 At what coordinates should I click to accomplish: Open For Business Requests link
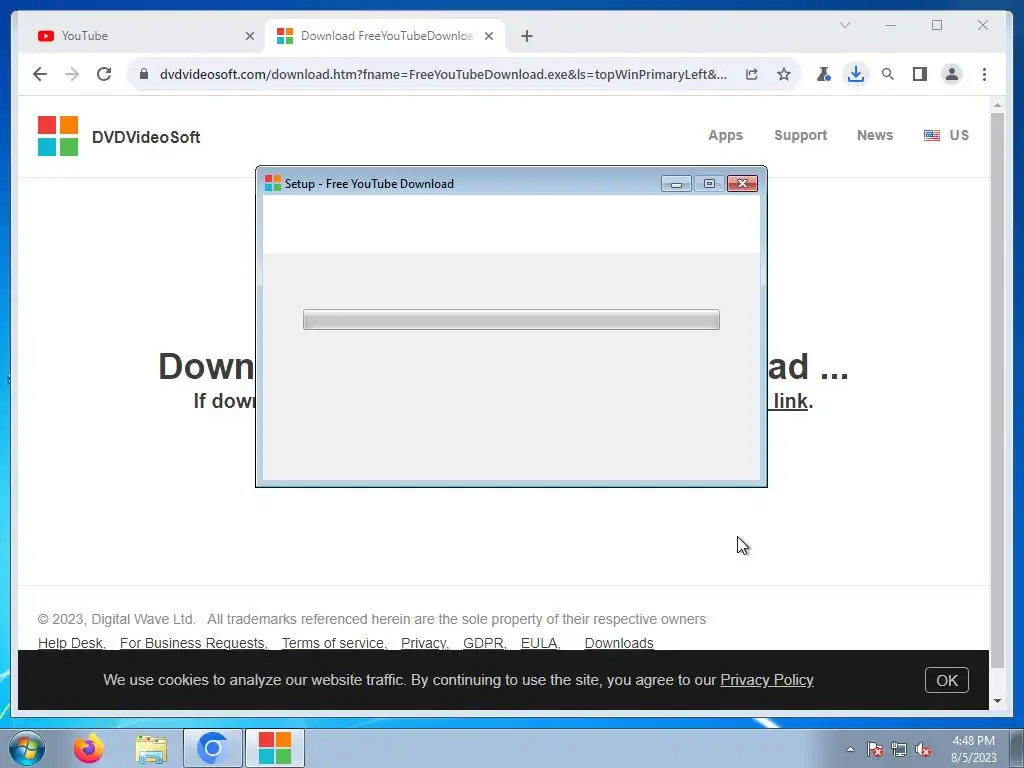(x=193, y=643)
